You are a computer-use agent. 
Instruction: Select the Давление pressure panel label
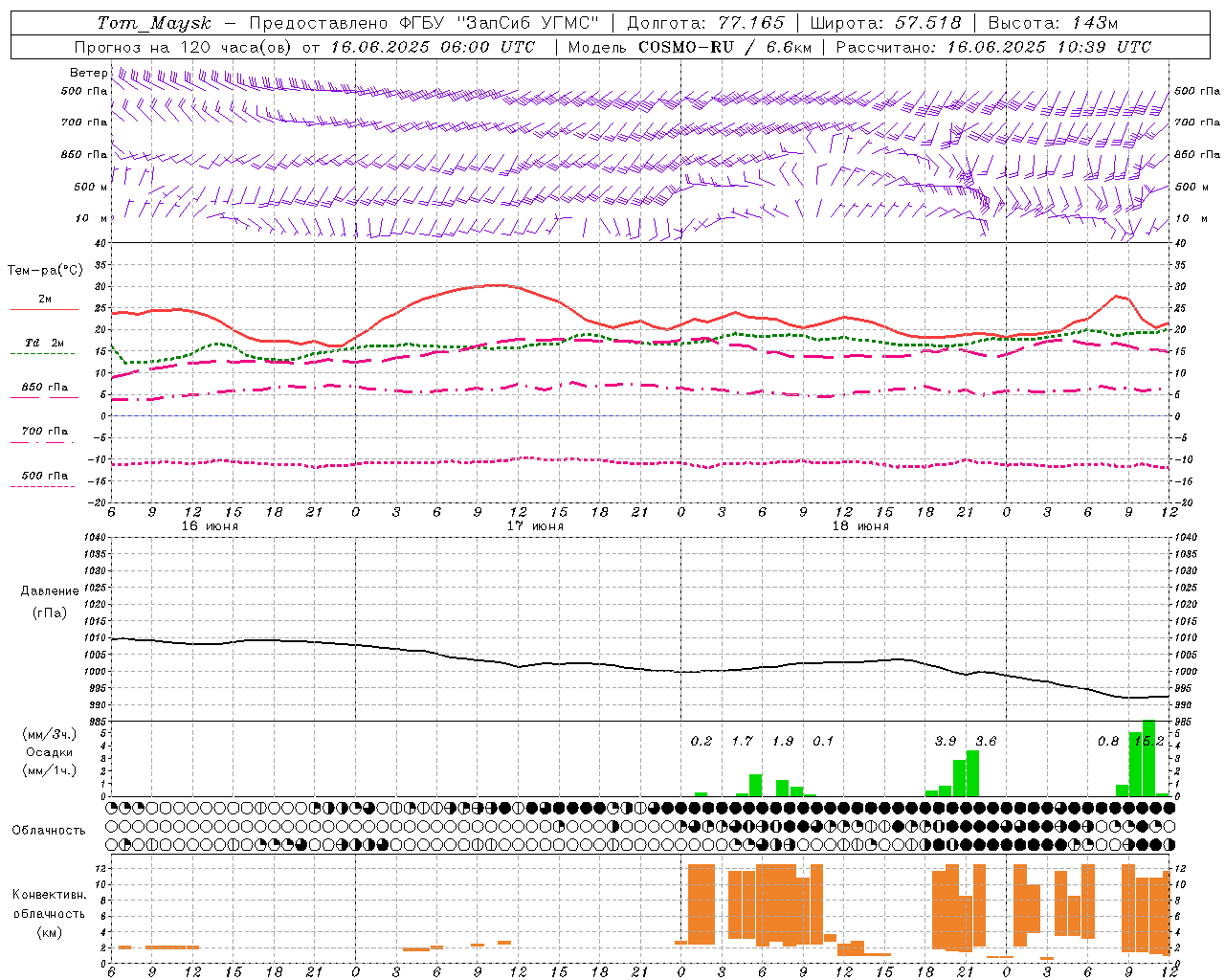[50, 591]
